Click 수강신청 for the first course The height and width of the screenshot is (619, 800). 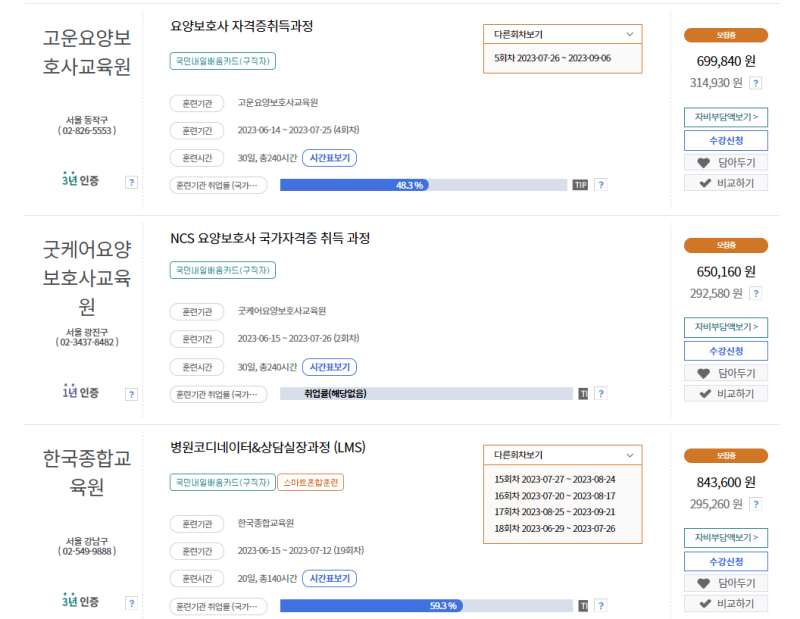click(725, 140)
